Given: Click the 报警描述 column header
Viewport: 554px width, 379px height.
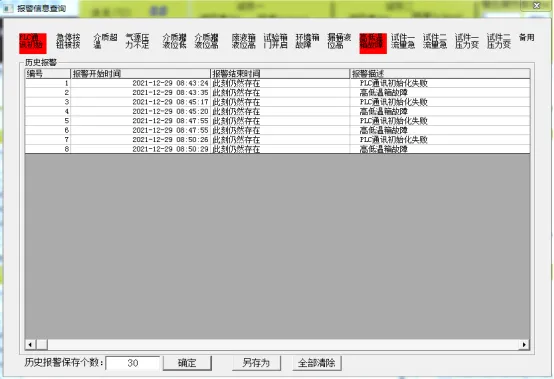Looking at the screenshot, I should point(440,74).
